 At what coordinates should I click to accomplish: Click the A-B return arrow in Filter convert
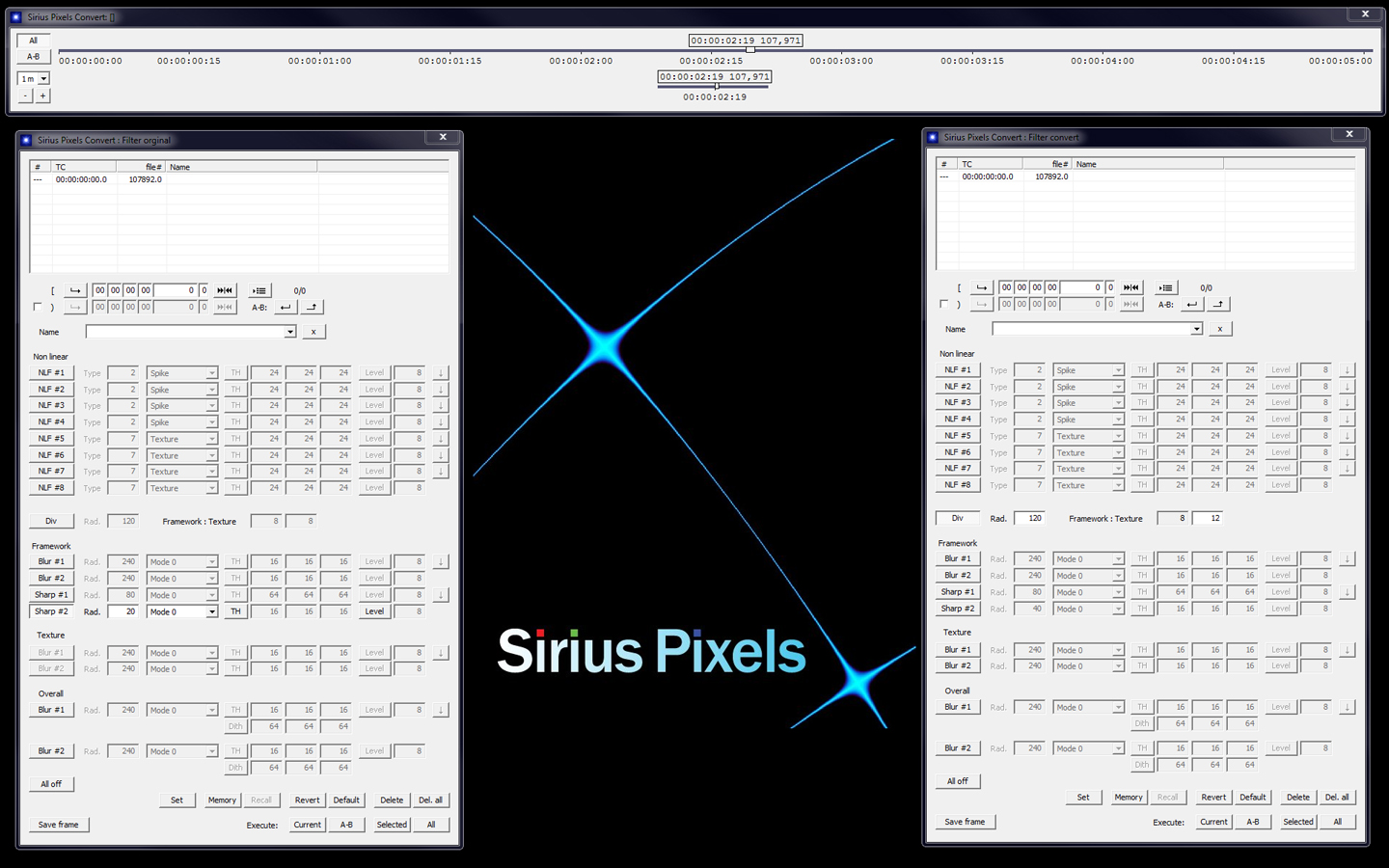click(1192, 304)
